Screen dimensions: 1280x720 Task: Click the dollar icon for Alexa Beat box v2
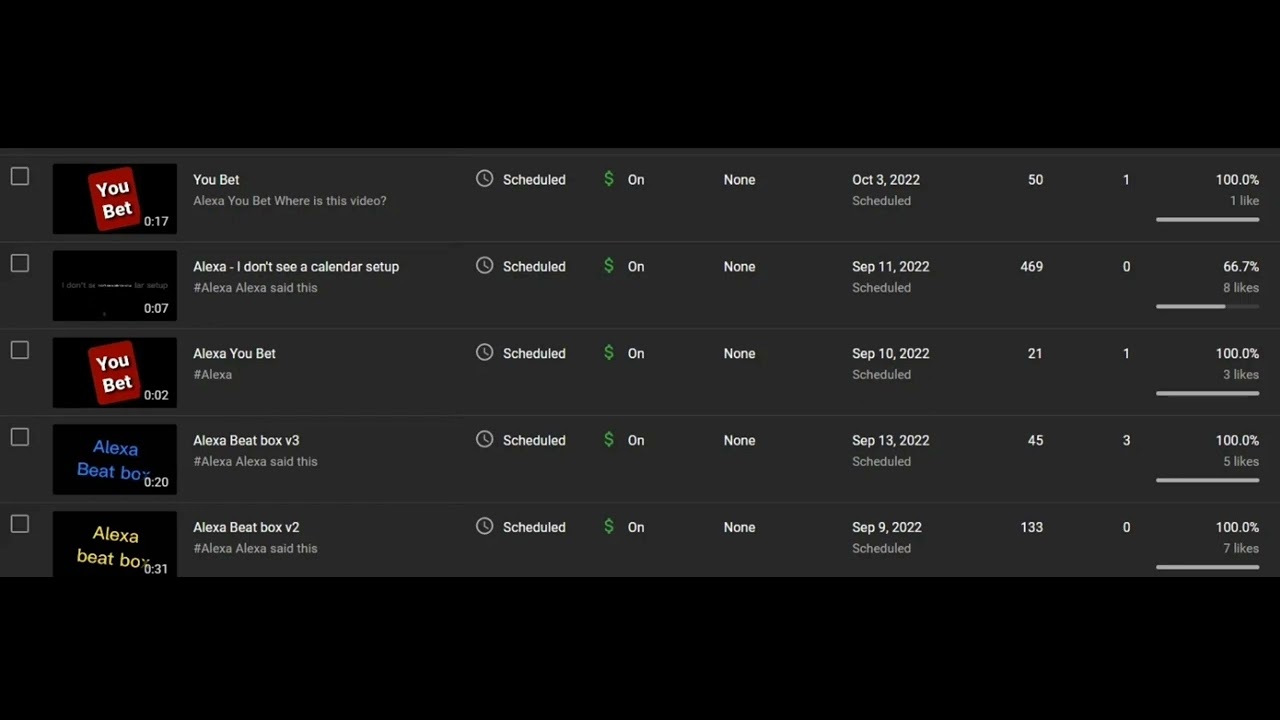click(609, 526)
